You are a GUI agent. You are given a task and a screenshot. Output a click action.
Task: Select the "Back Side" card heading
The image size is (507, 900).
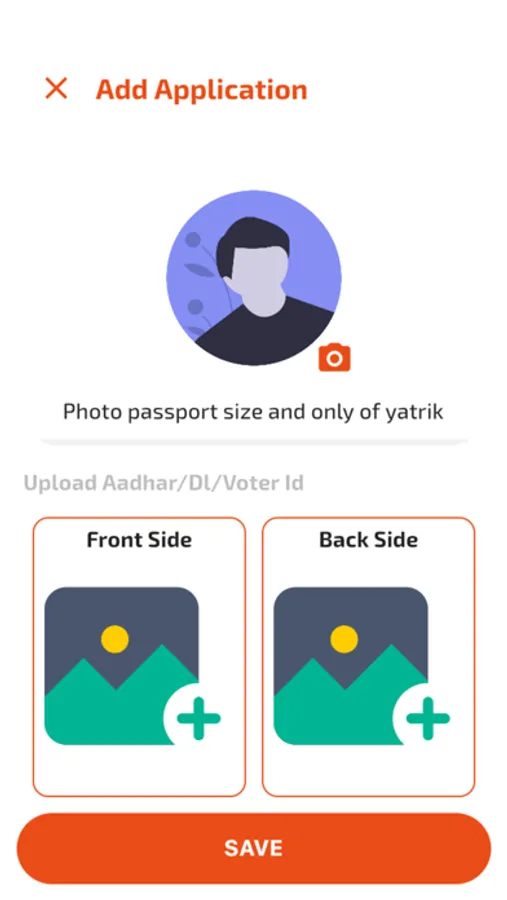click(x=369, y=540)
